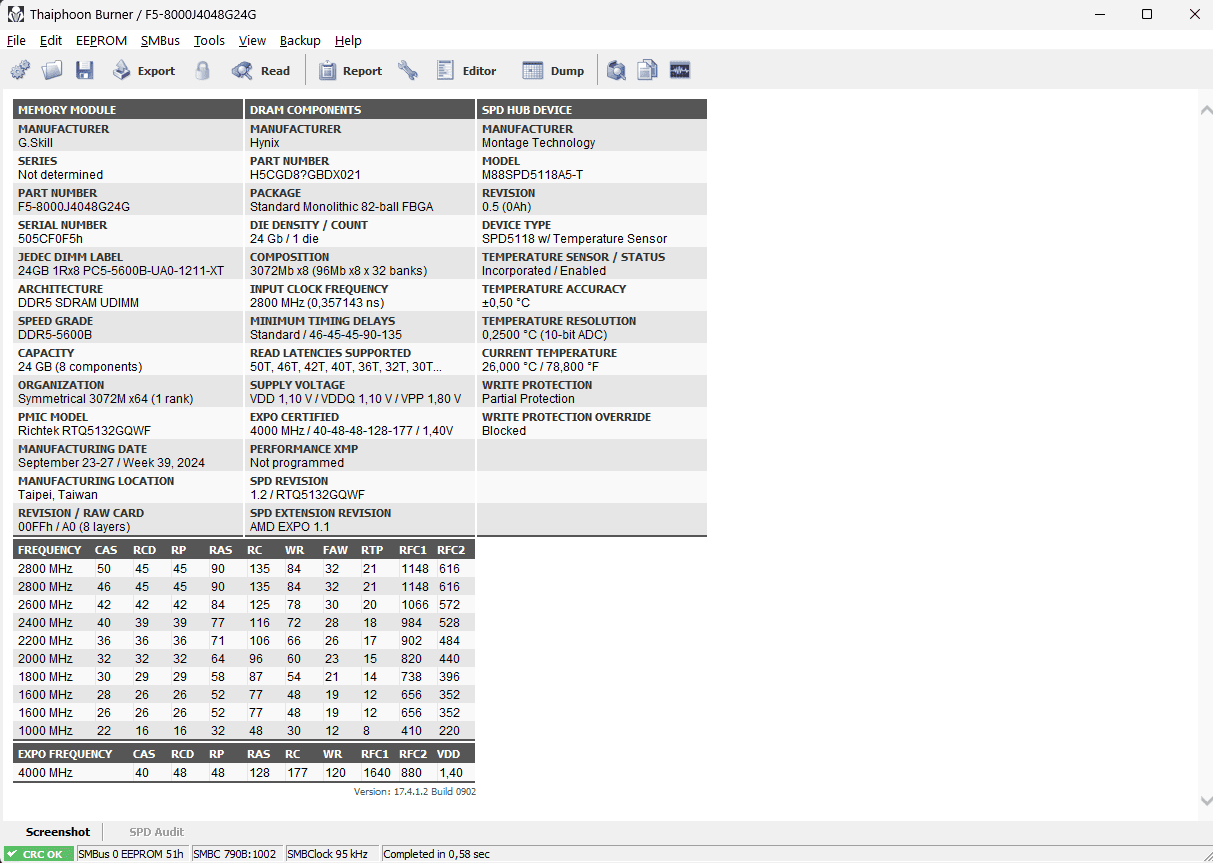Click the Completed in 0,58 sec status text

pyautogui.click(x=437, y=854)
